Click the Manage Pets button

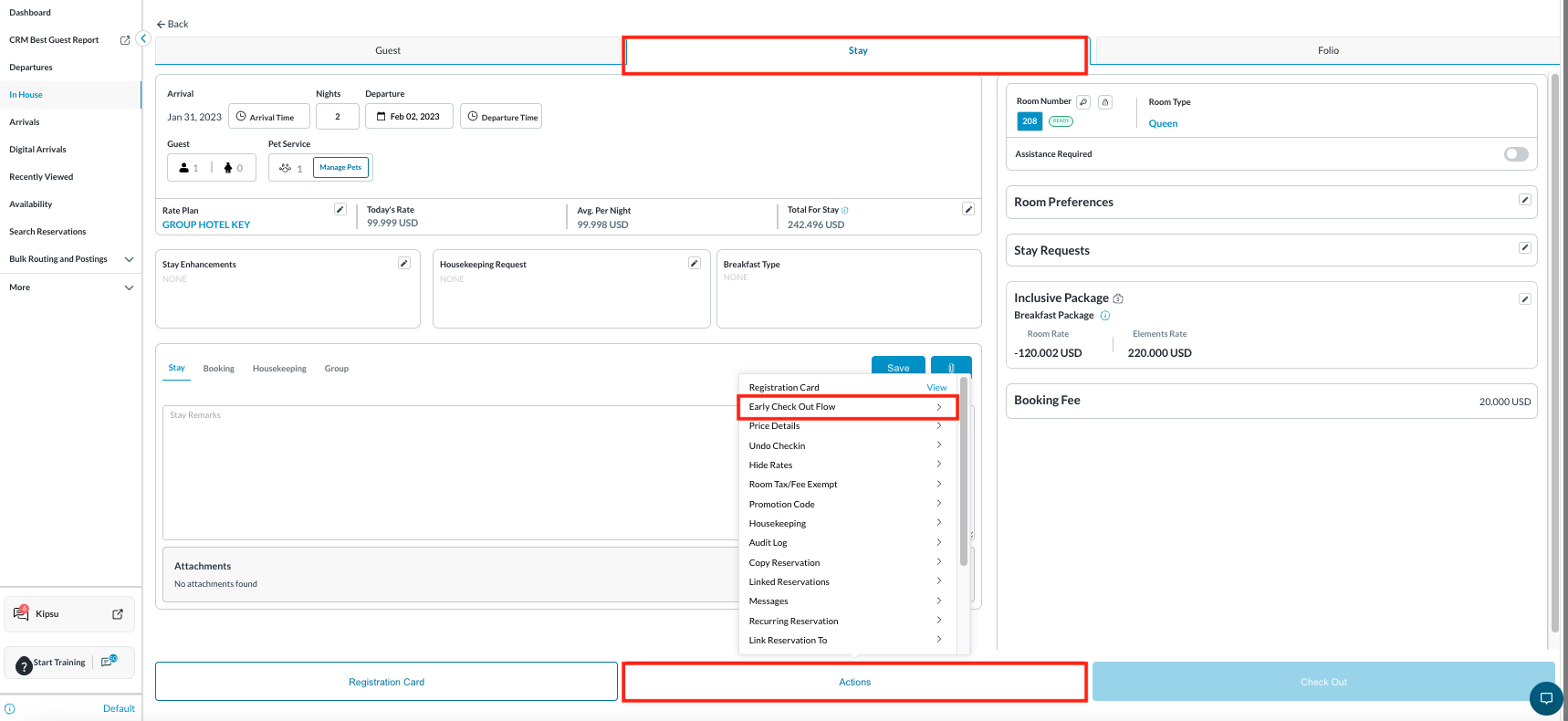(340, 168)
